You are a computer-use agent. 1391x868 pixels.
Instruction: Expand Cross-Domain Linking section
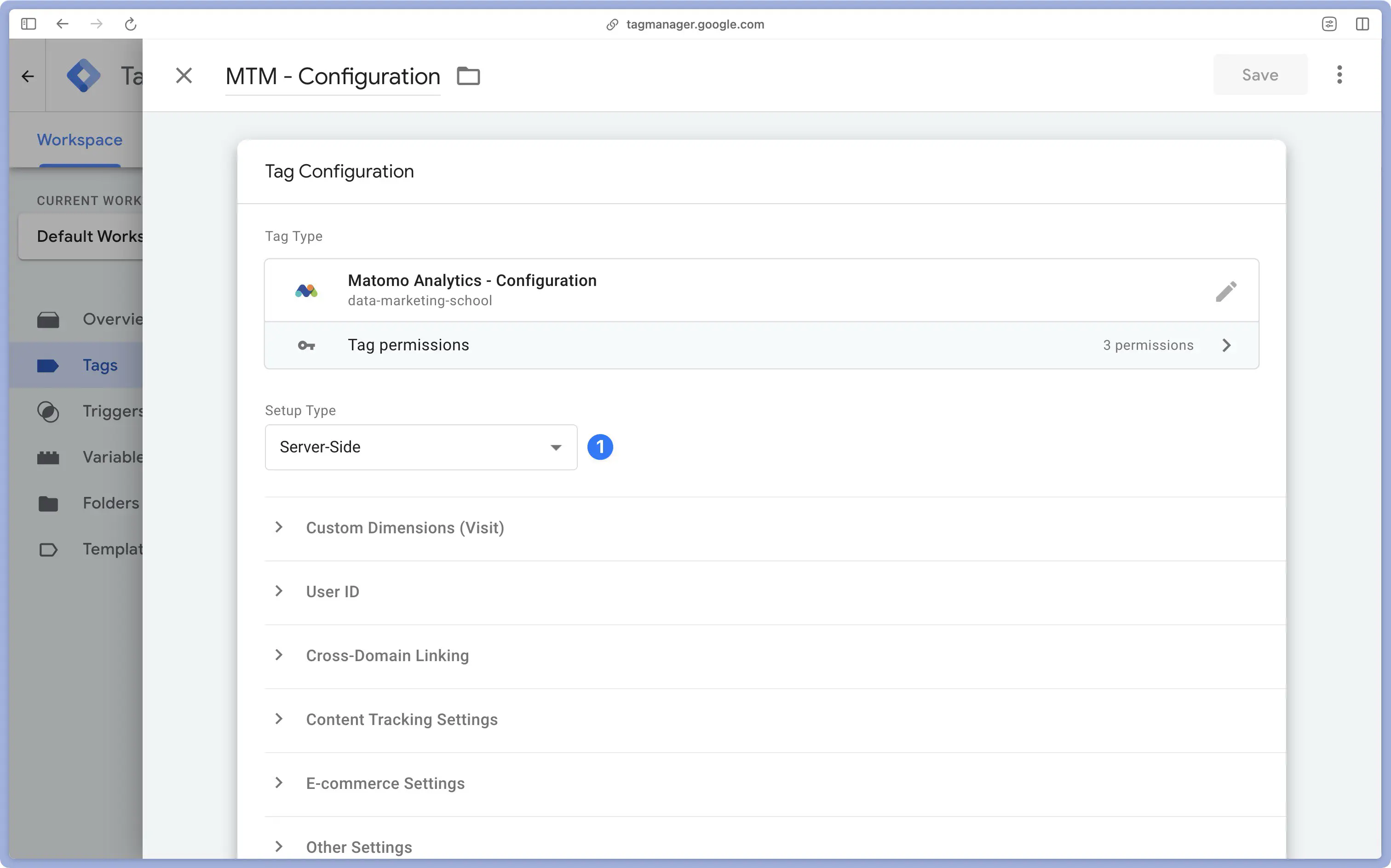tap(775, 656)
